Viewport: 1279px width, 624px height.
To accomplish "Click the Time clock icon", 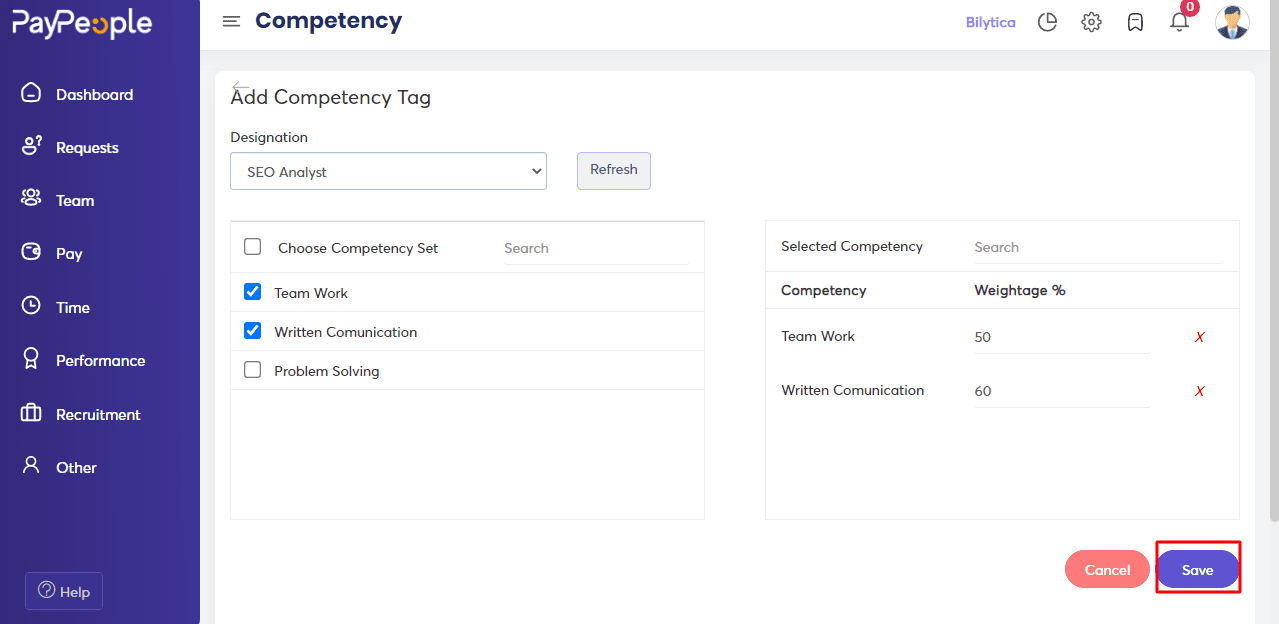I will tap(31, 306).
